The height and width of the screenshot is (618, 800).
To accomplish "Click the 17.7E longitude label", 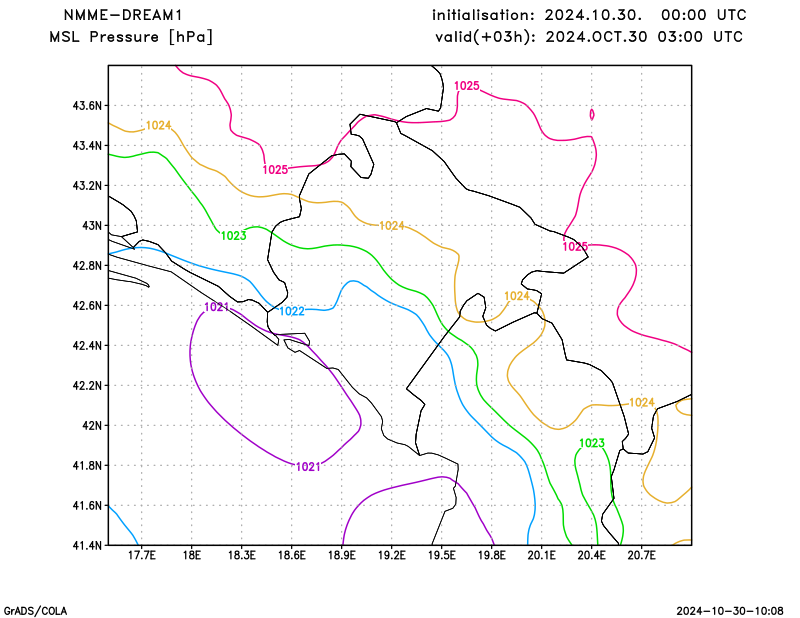I will coord(141,556).
